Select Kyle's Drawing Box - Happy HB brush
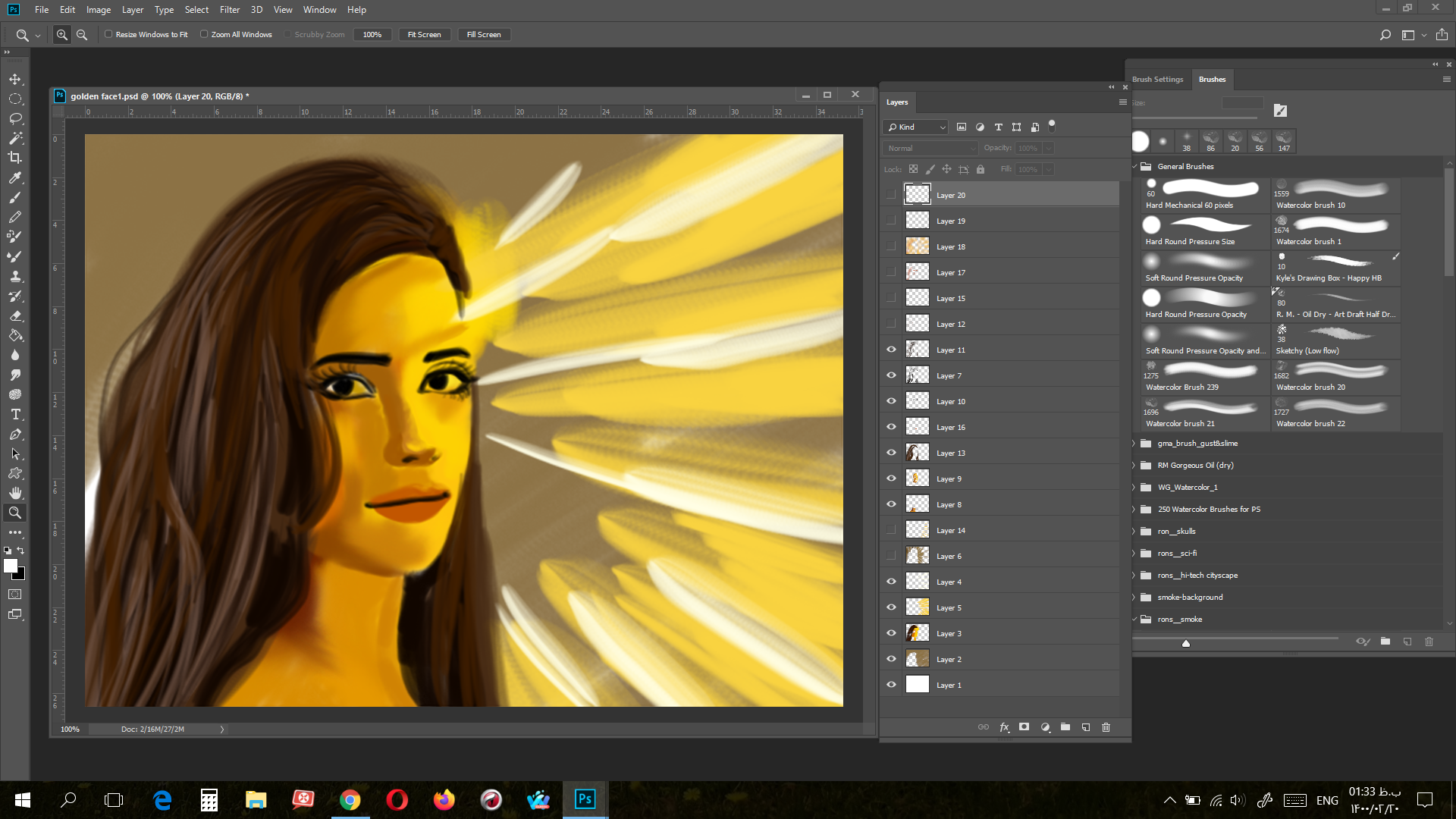This screenshot has height=819, width=1456. [x=1336, y=268]
